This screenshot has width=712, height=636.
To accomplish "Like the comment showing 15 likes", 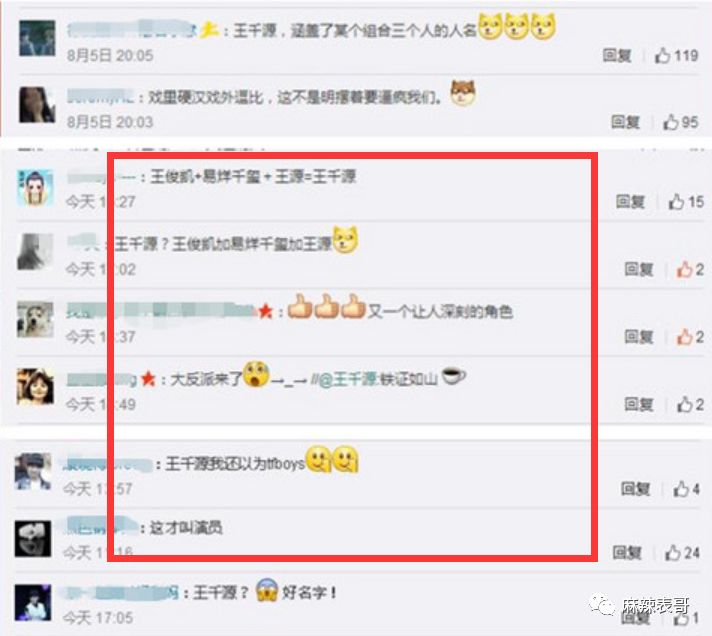I will (676, 202).
